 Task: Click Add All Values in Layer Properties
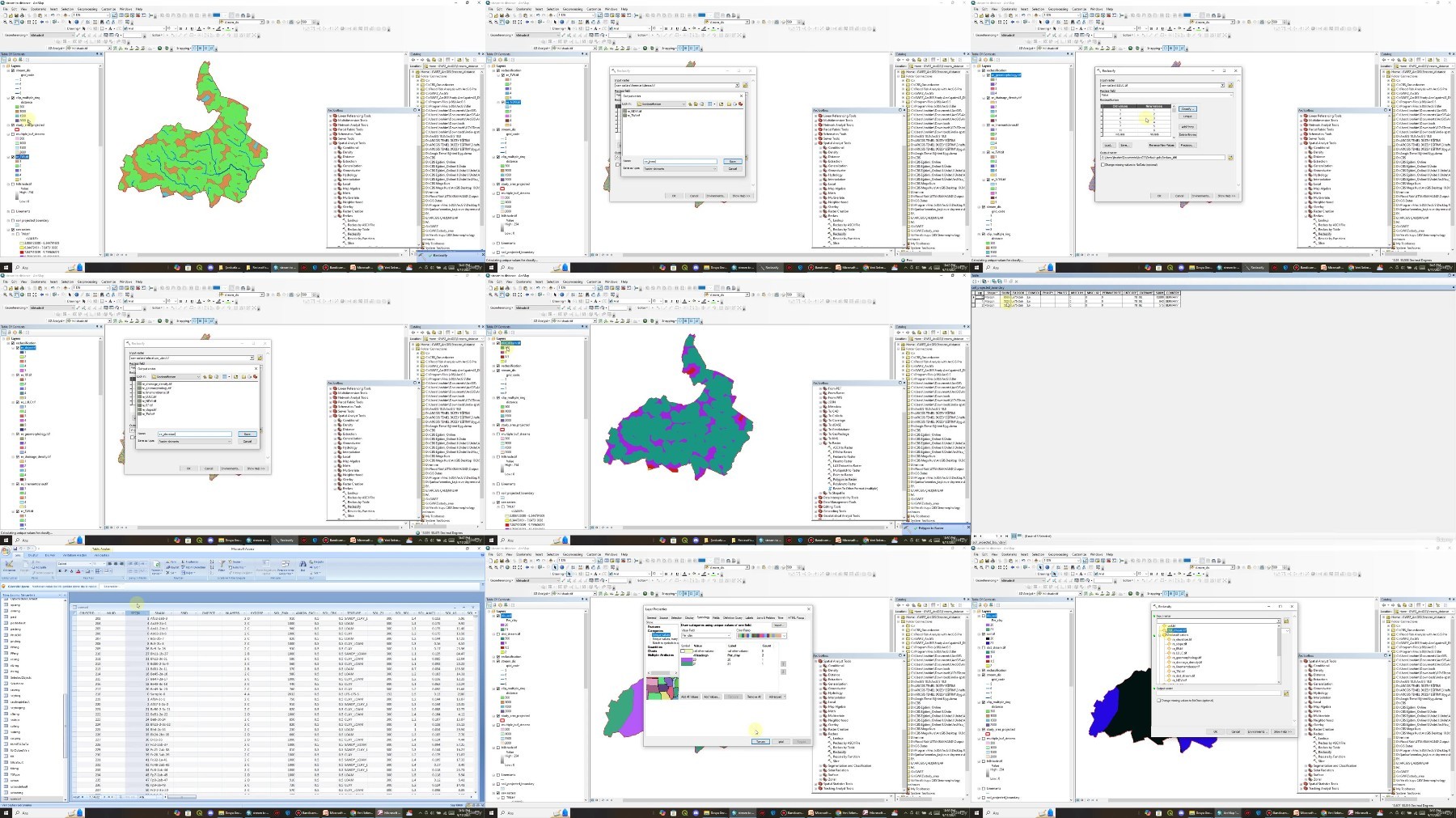click(x=690, y=697)
